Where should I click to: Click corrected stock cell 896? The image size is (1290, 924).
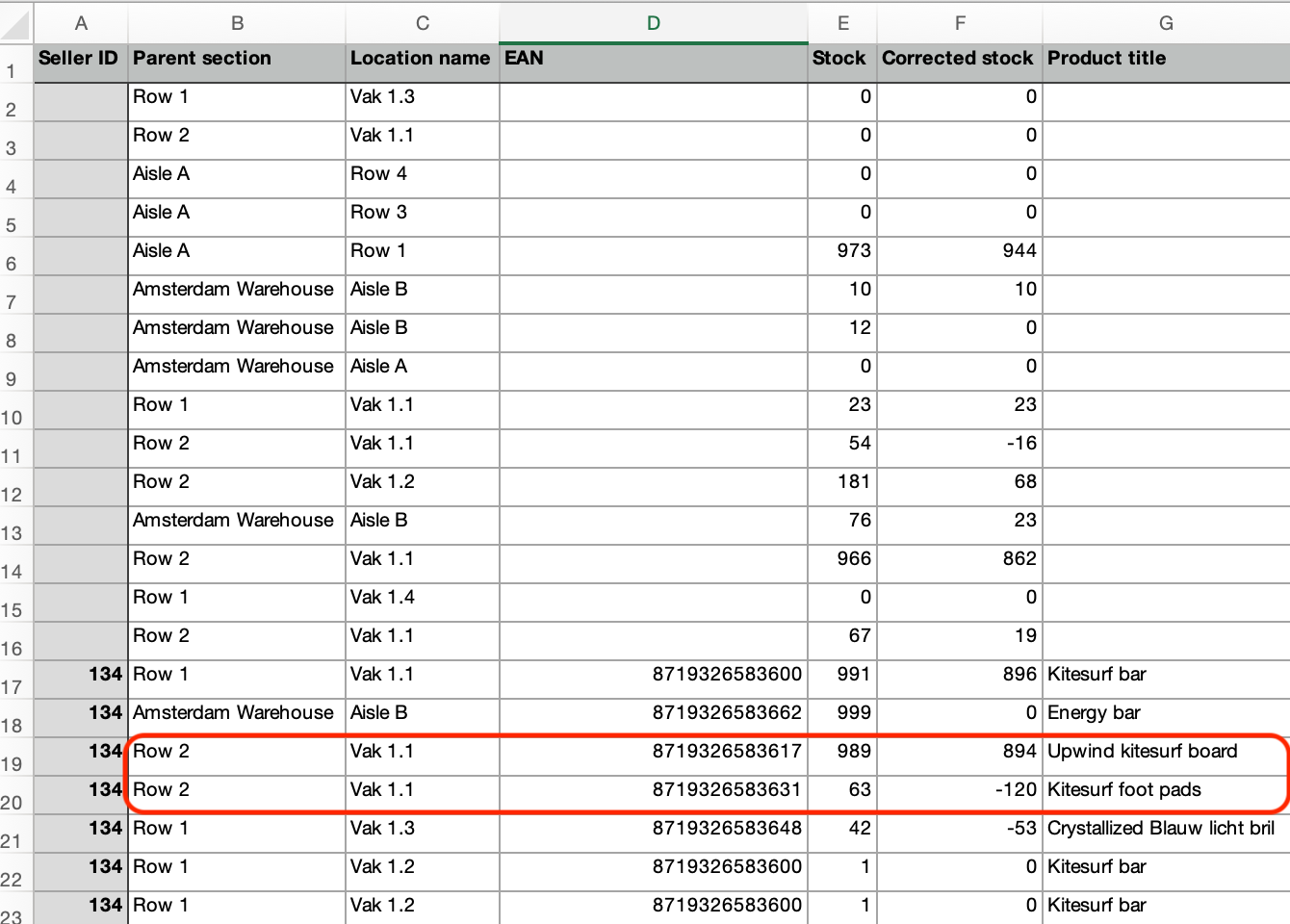960,680
